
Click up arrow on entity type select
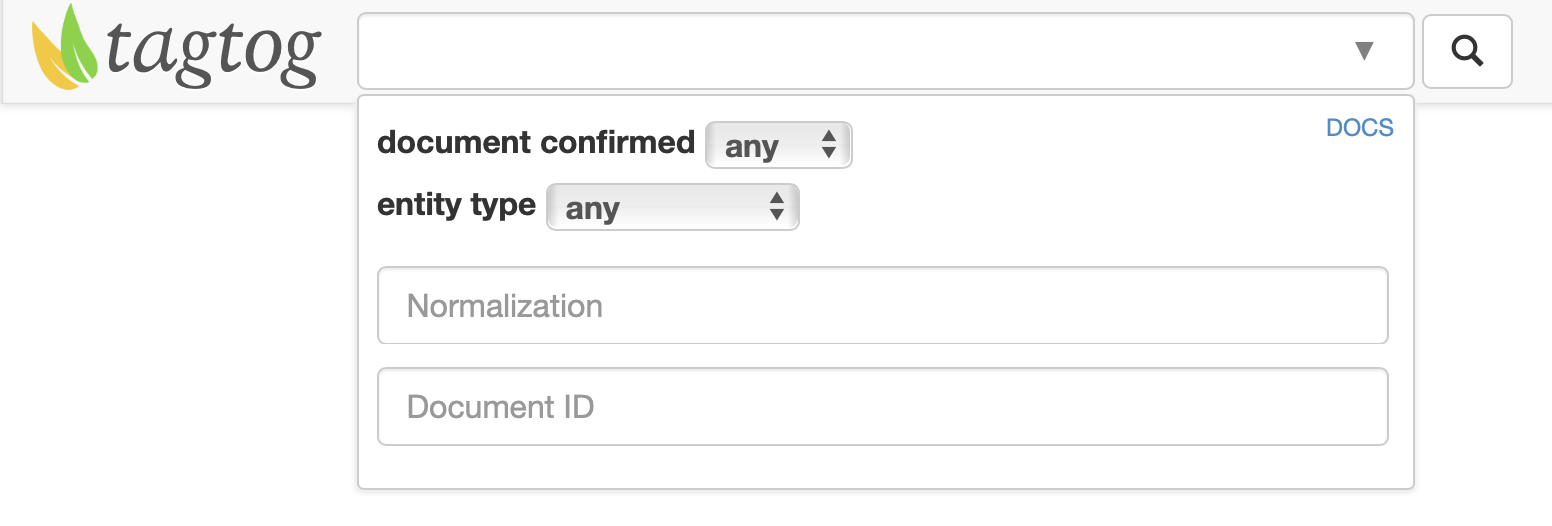click(x=776, y=198)
